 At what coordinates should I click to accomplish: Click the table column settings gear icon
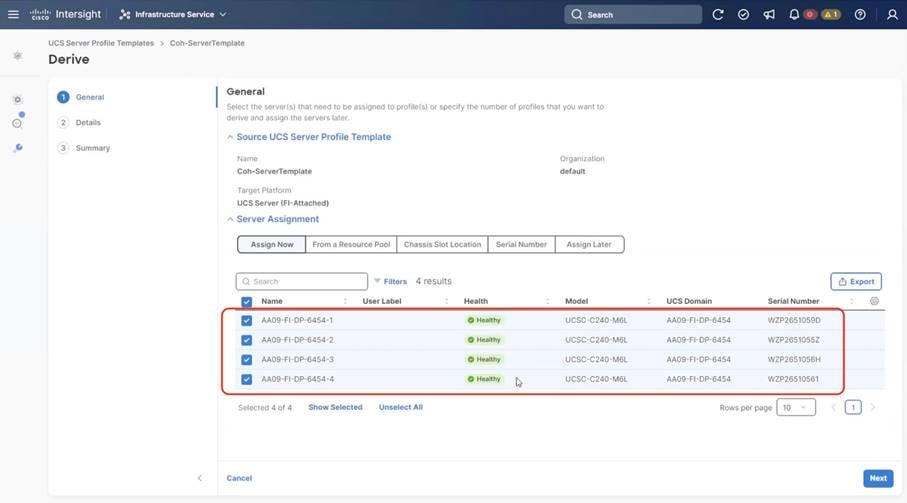pyautogui.click(x=874, y=301)
